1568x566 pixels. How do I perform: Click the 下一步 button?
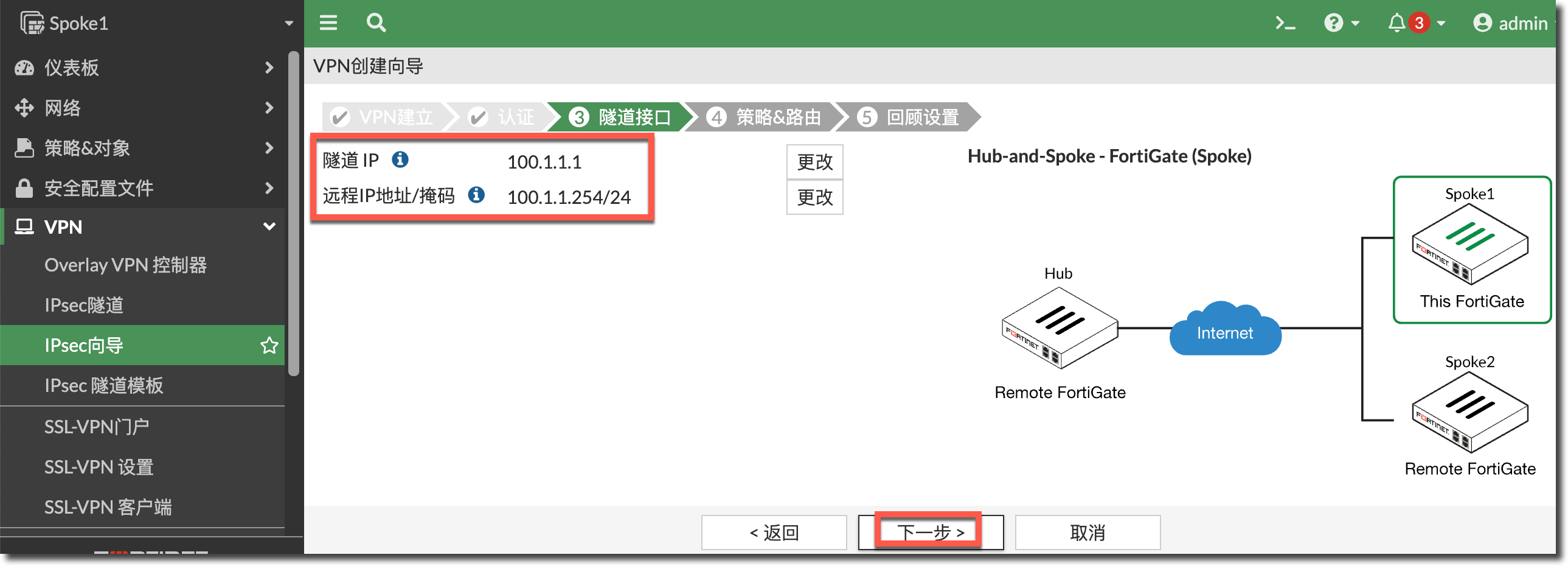(929, 531)
